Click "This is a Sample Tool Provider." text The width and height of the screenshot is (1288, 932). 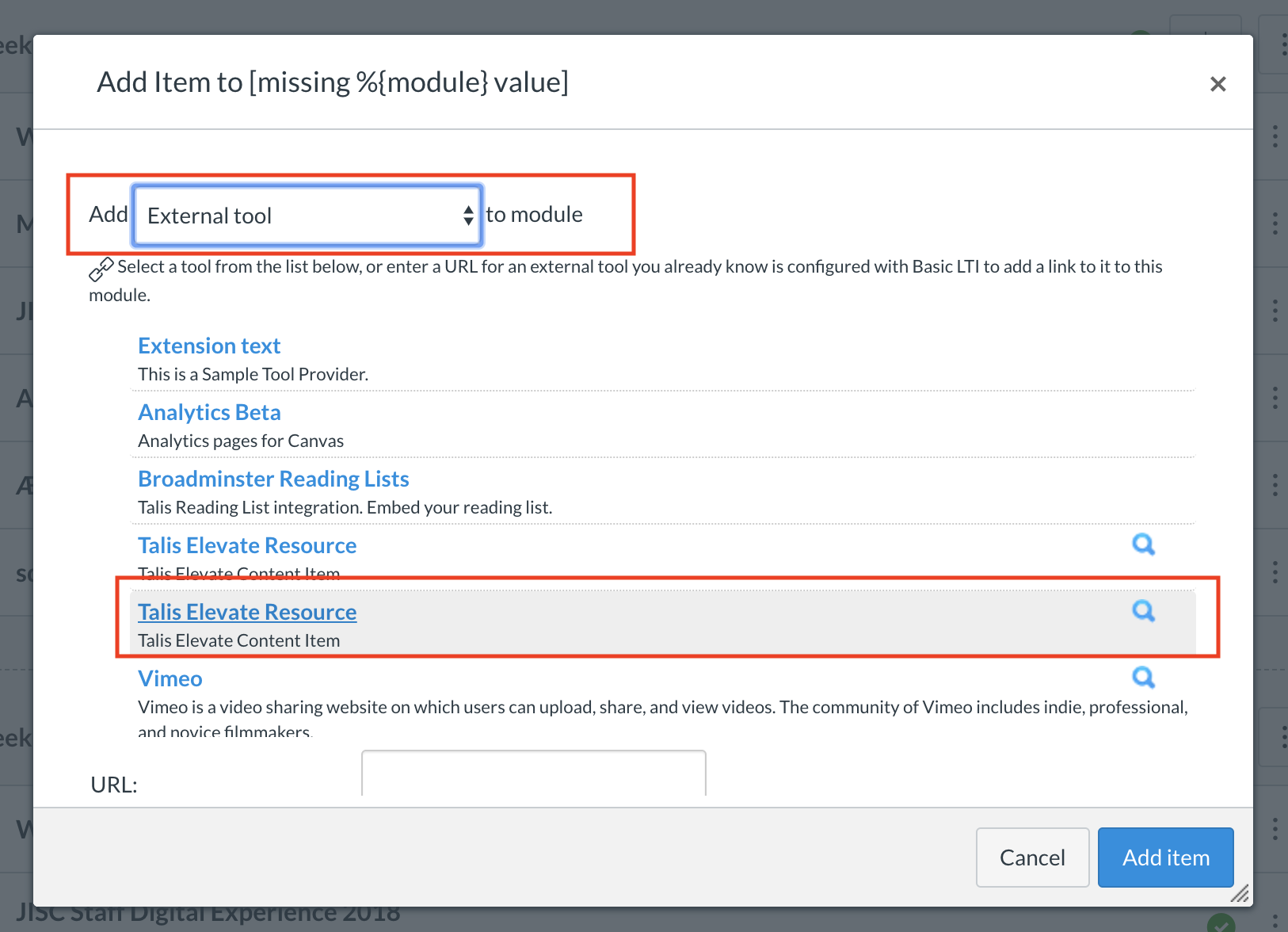point(253,374)
